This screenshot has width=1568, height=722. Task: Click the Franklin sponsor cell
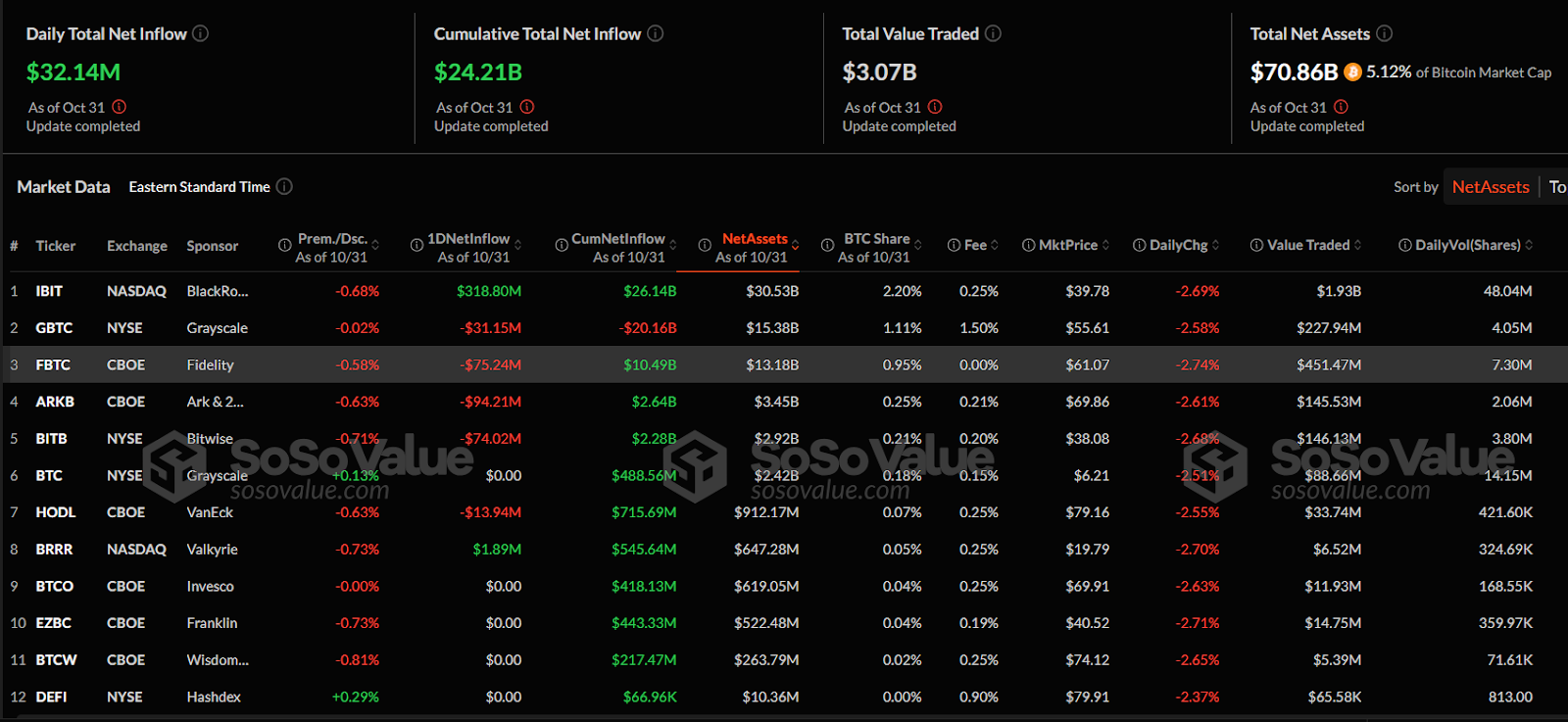point(212,623)
